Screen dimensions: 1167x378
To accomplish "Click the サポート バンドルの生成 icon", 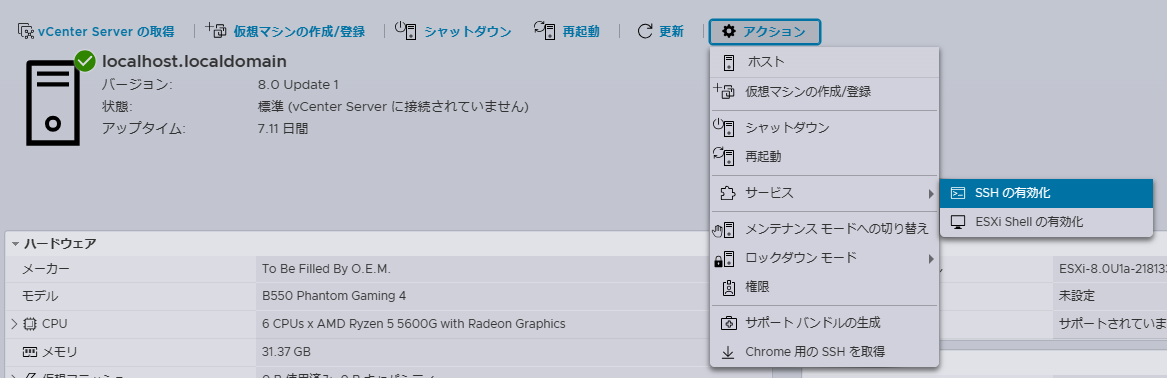I will pyautogui.click(x=729, y=323).
